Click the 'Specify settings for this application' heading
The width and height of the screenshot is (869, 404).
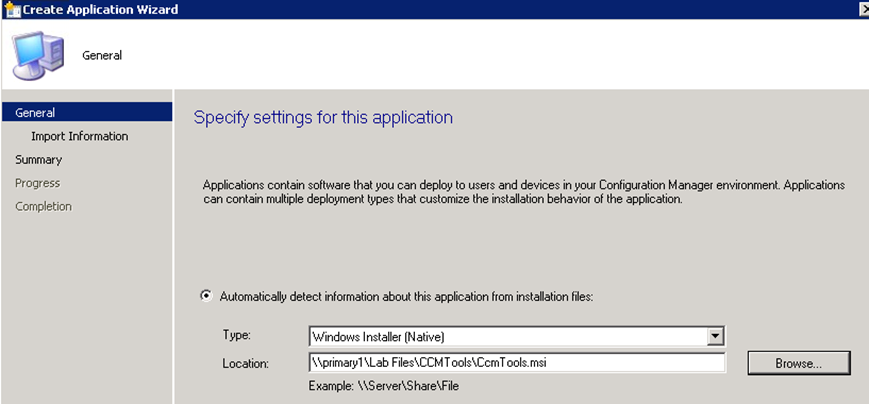323,117
